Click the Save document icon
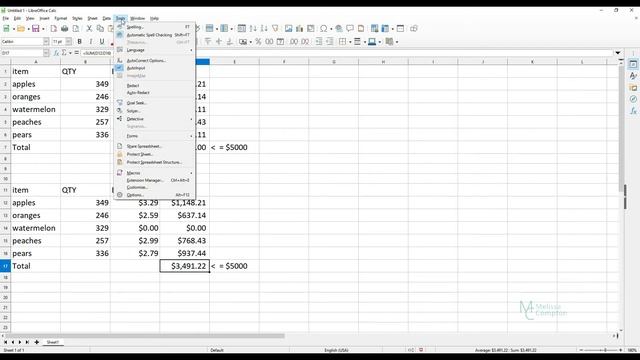The image size is (640, 360). coord(36,29)
